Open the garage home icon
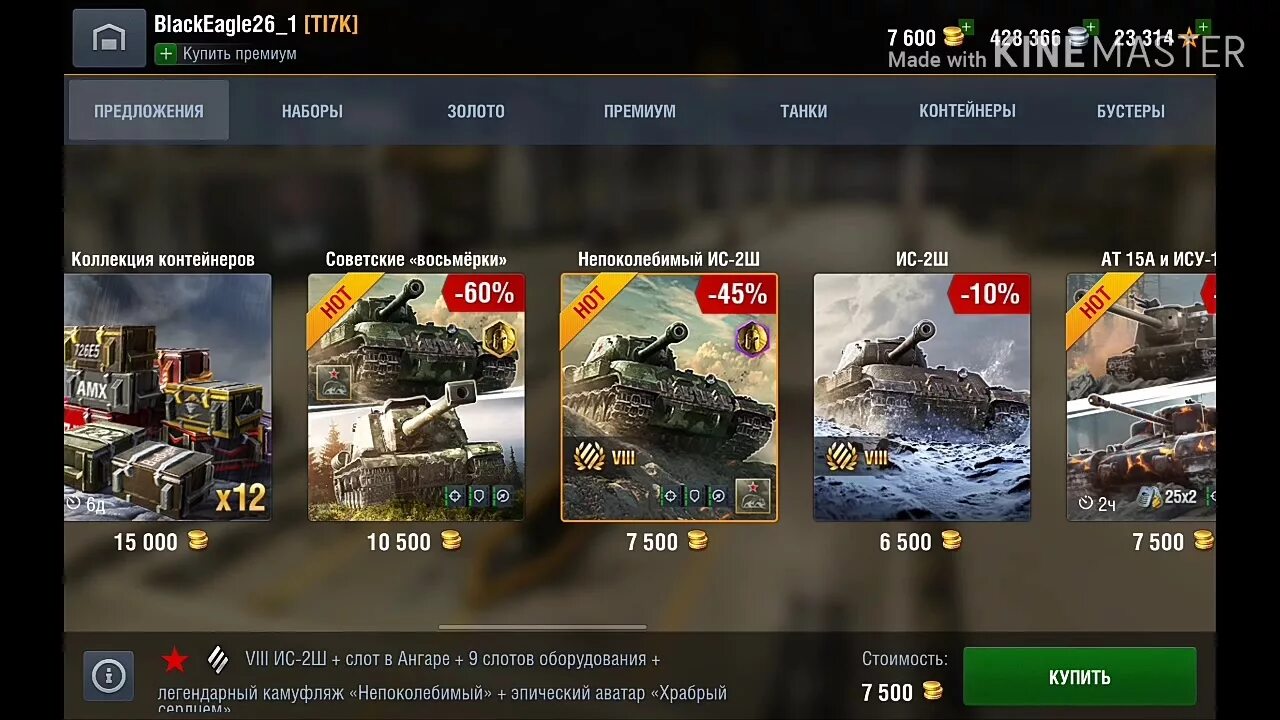This screenshot has height=720, width=1280. pos(109,38)
